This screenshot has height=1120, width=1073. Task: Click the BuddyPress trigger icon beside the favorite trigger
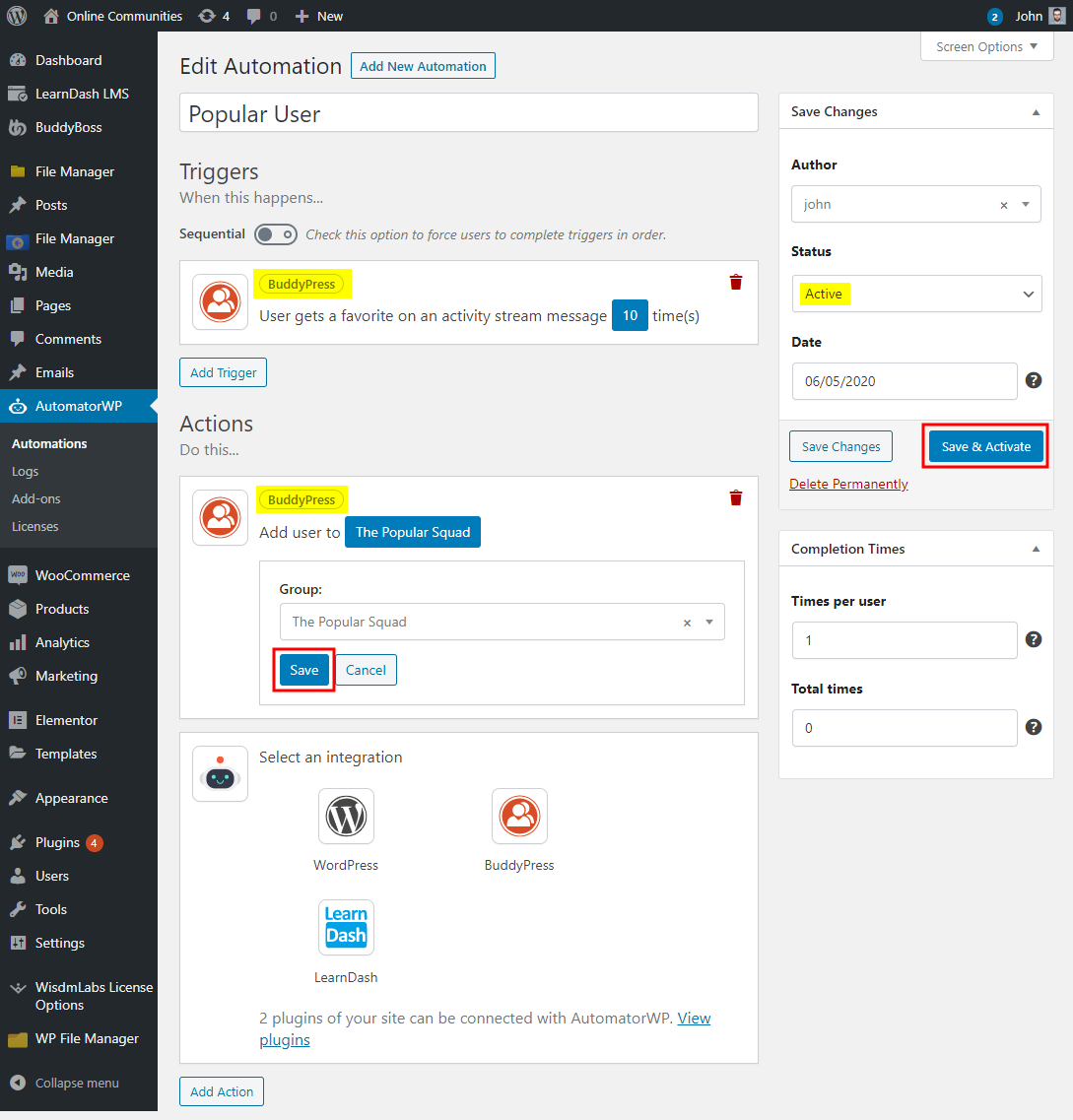point(220,301)
